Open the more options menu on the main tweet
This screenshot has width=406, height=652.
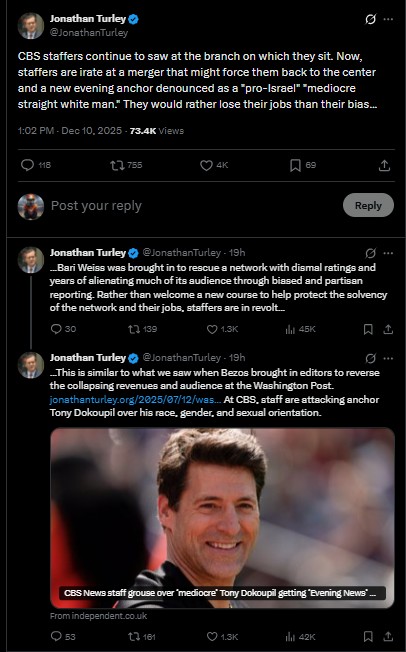[388, 19]
